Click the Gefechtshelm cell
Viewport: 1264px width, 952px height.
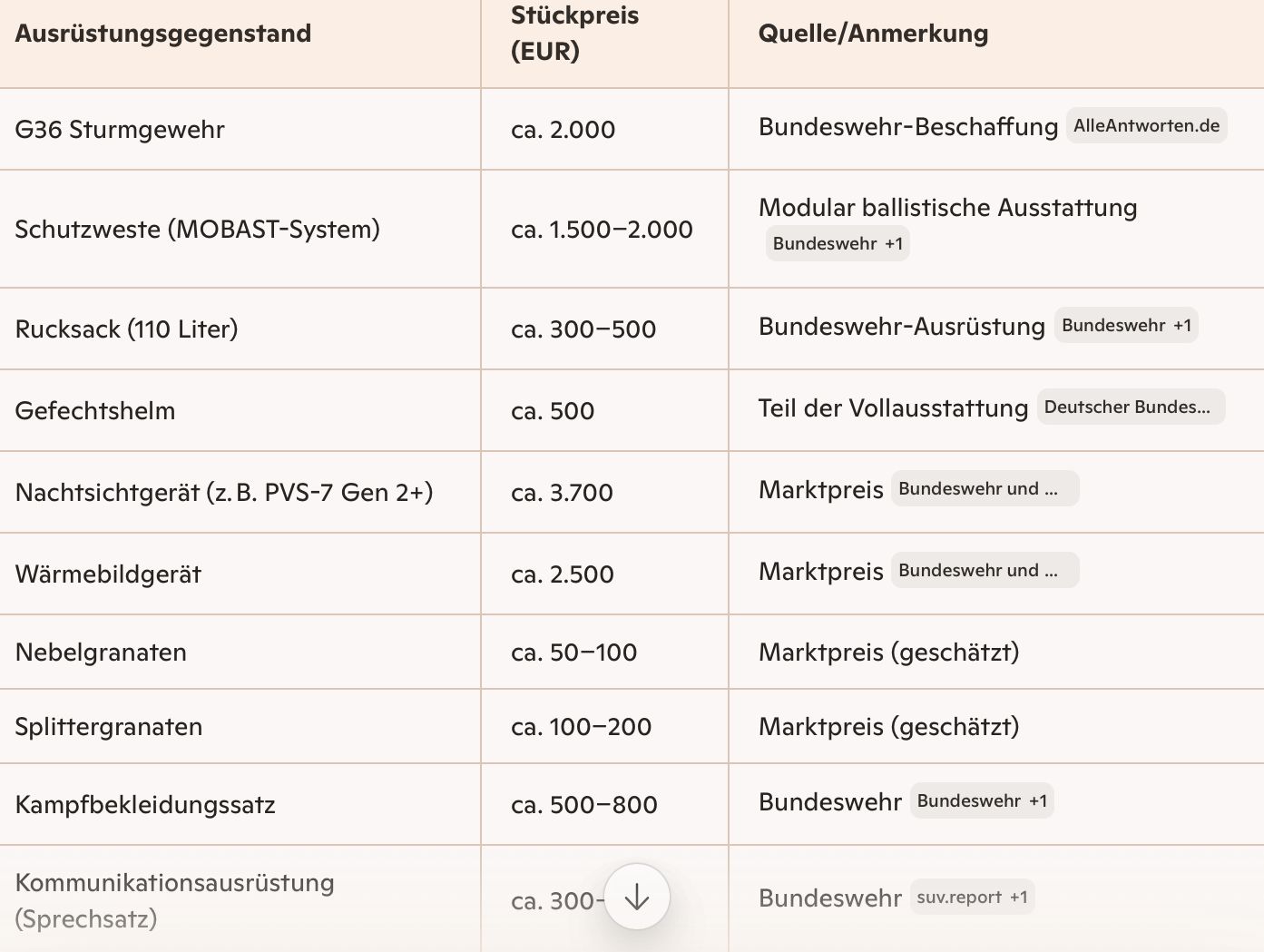pos(95,411)
